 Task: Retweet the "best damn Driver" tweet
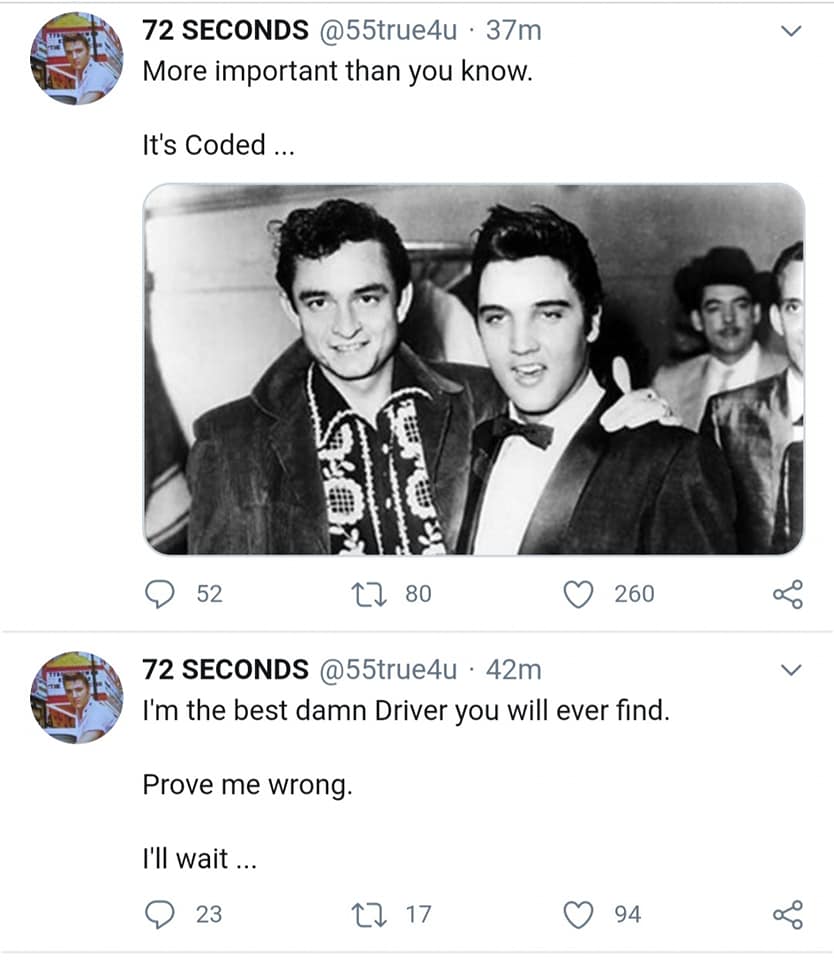coord(371,914)
